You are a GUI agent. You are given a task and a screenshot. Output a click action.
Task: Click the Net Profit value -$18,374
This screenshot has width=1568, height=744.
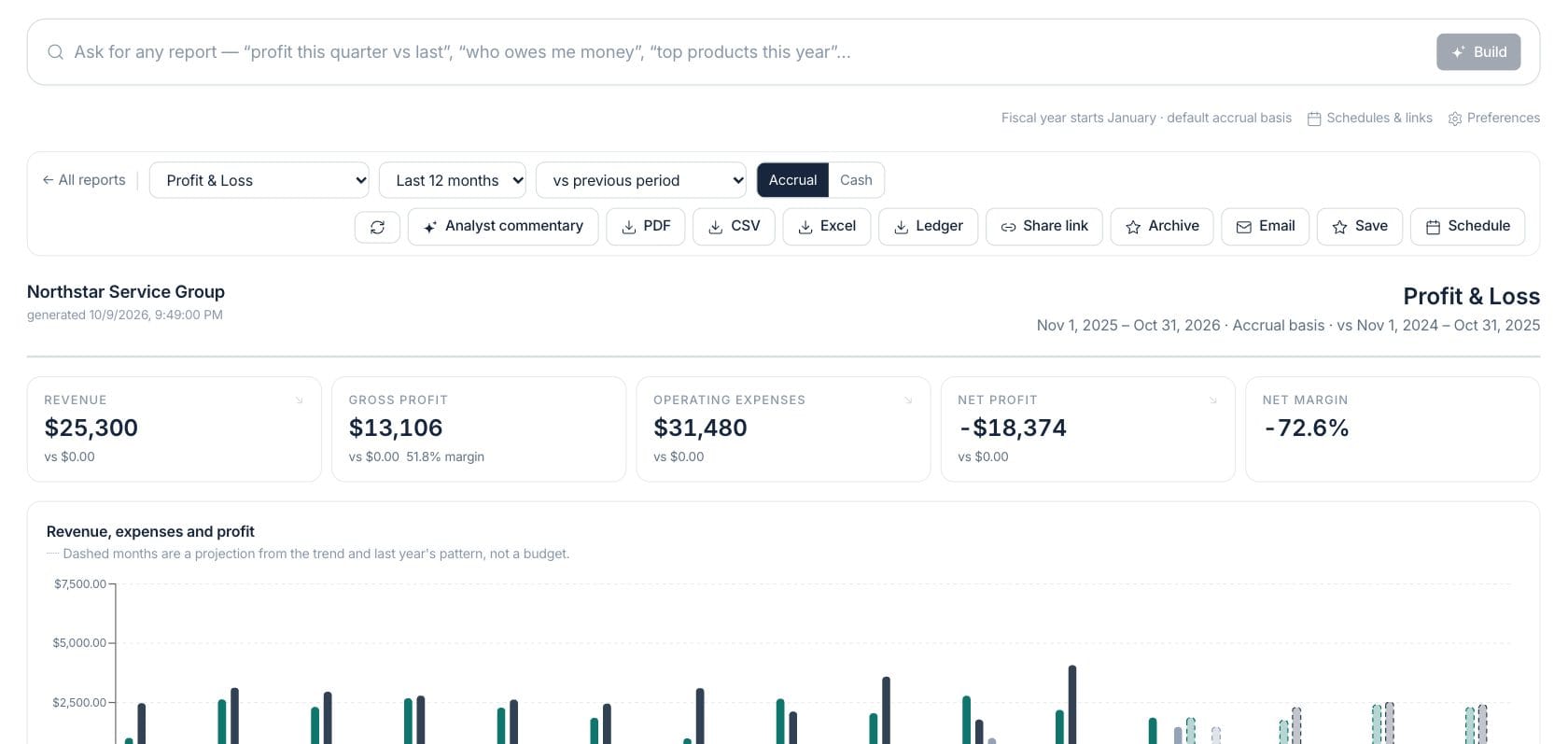[x=1013, y=428]
